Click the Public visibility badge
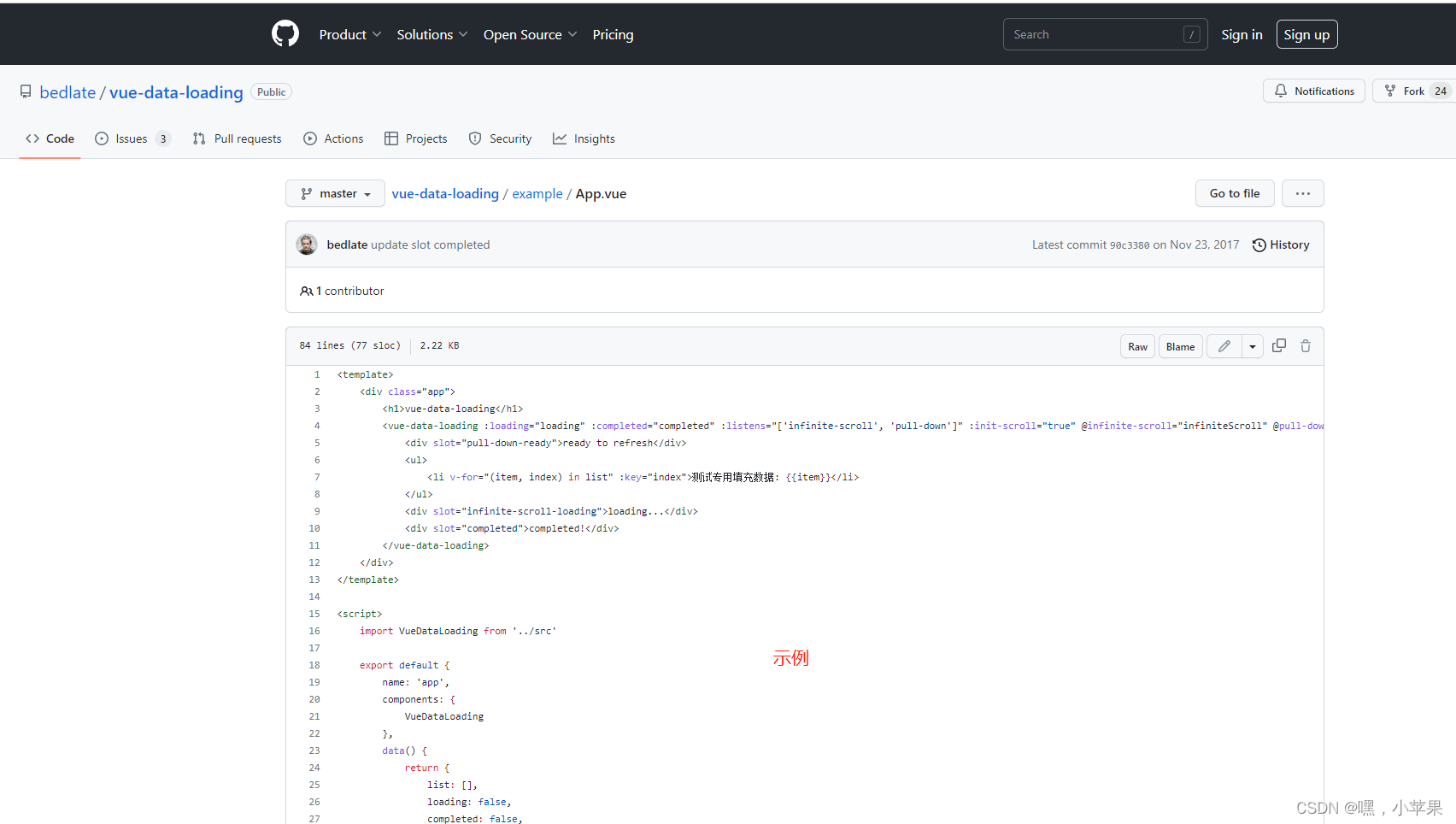Viewport: 1456px width, 824px height. 271,91
